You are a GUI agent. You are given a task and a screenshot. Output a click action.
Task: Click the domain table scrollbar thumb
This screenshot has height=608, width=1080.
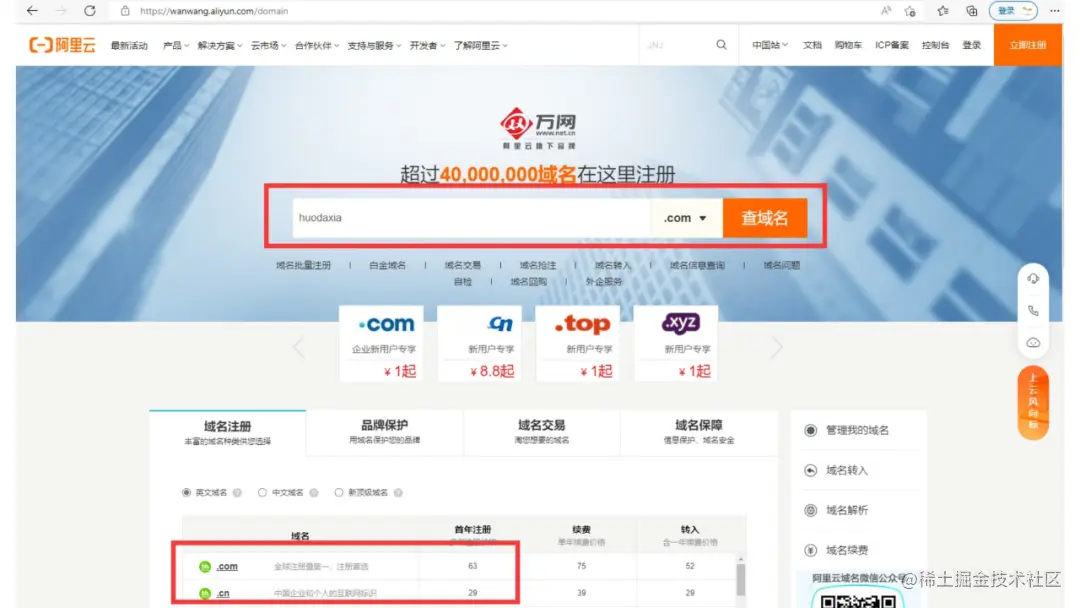coord(741,578)
